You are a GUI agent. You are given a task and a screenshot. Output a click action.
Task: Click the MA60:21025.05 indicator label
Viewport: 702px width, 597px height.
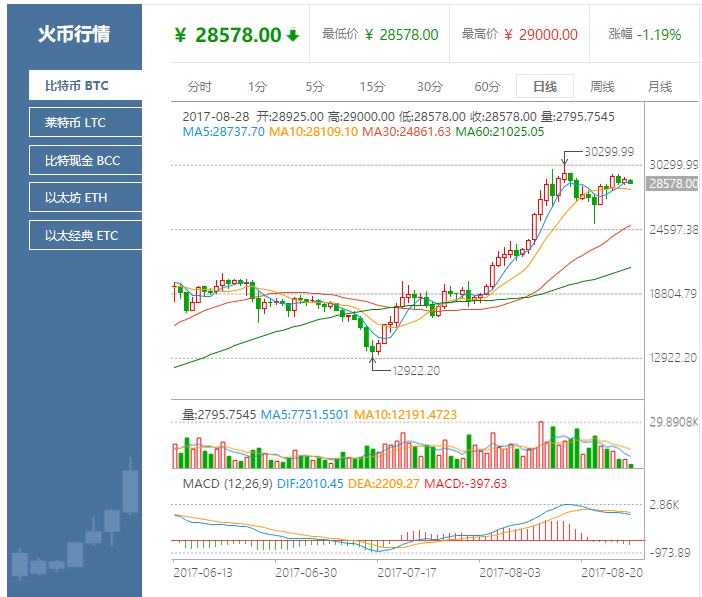coord(500,132)
